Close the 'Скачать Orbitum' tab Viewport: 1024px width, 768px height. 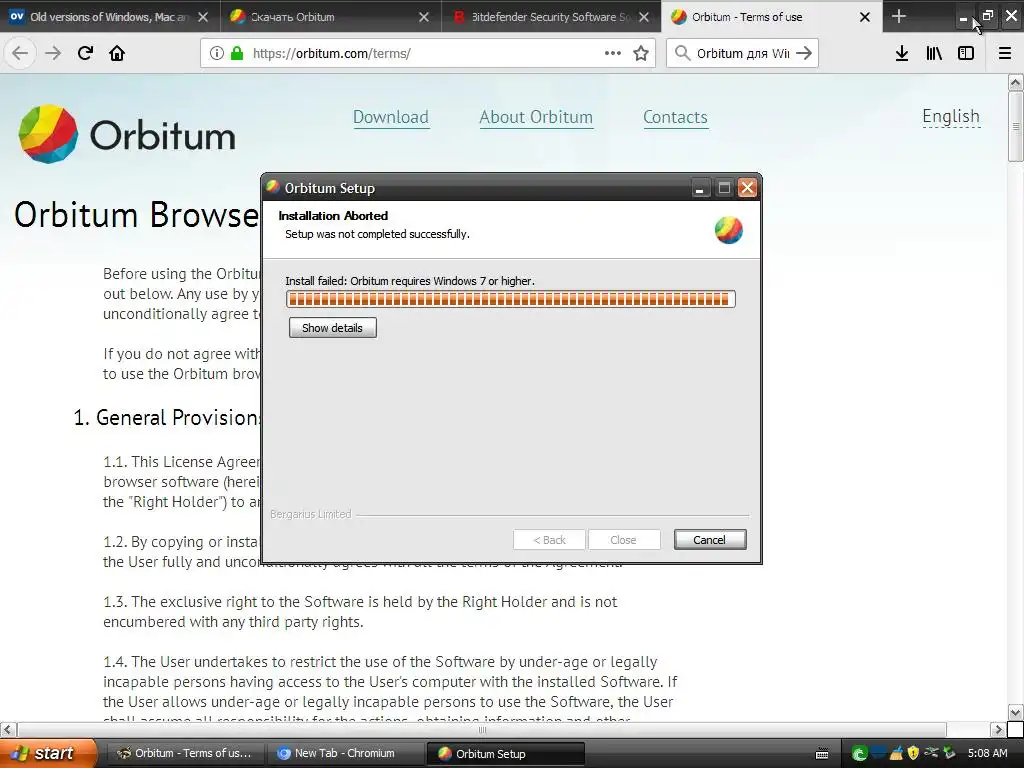pyautogui.click(x=424, y=17)
